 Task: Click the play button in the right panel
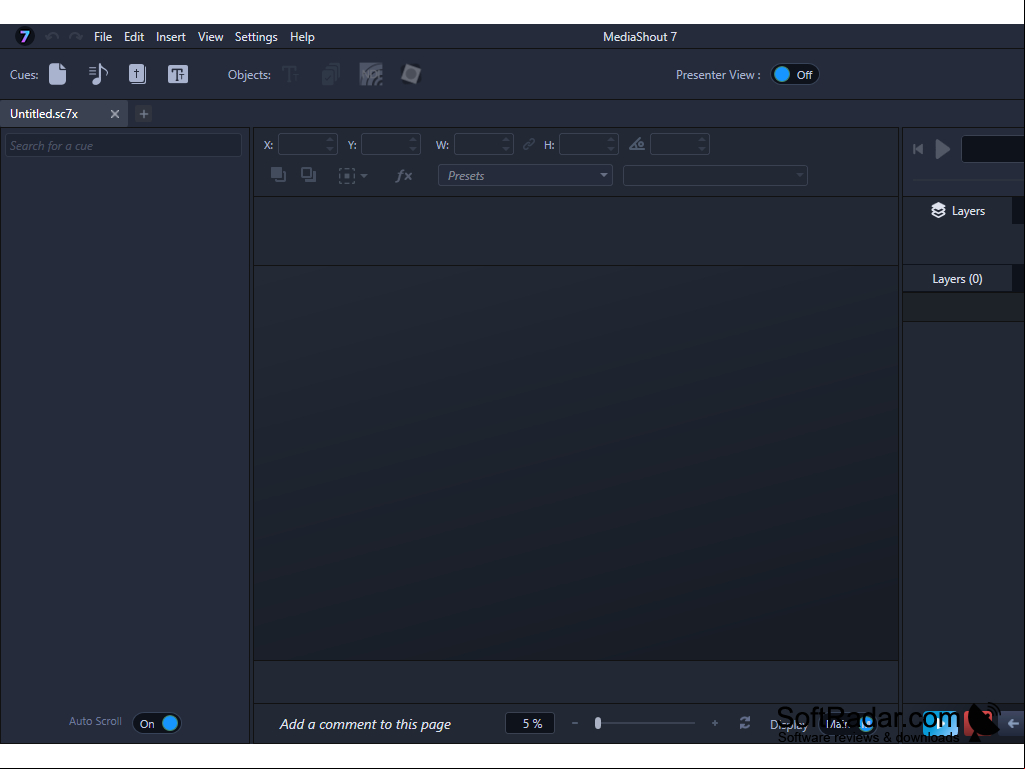(942, 149)
